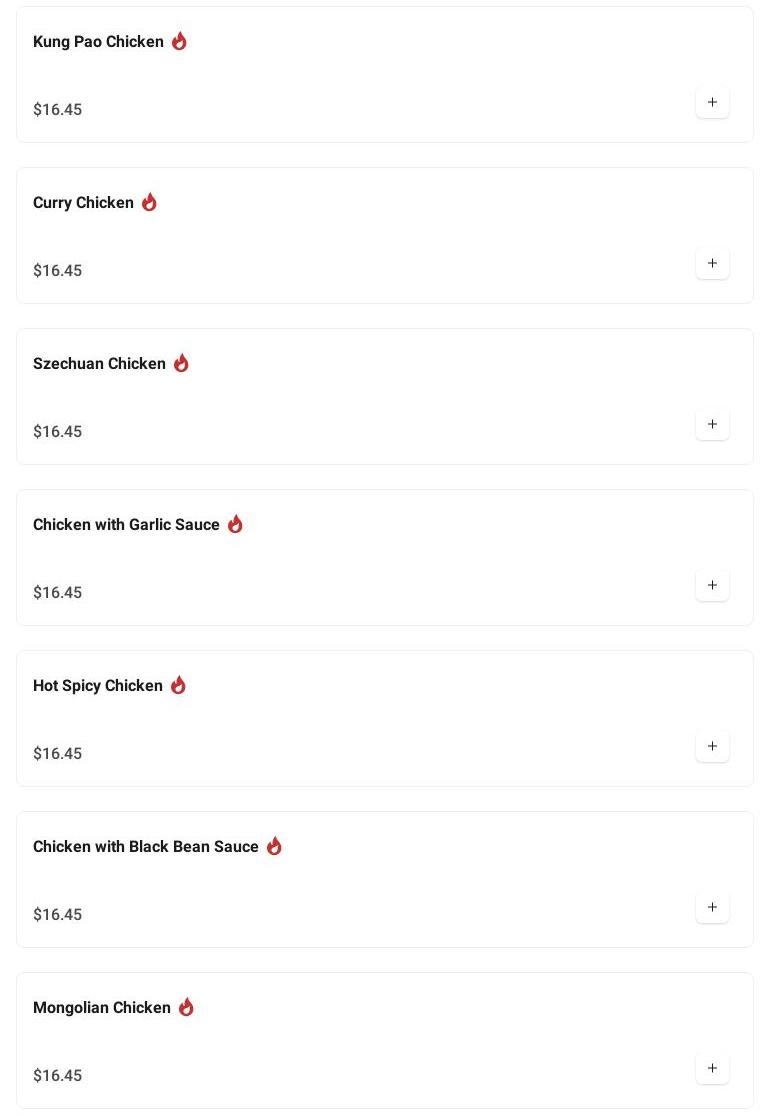Select Hot Spicy Chicken's flame icon
Viewport: 770px width, 1116px height.
click(178, 685)
